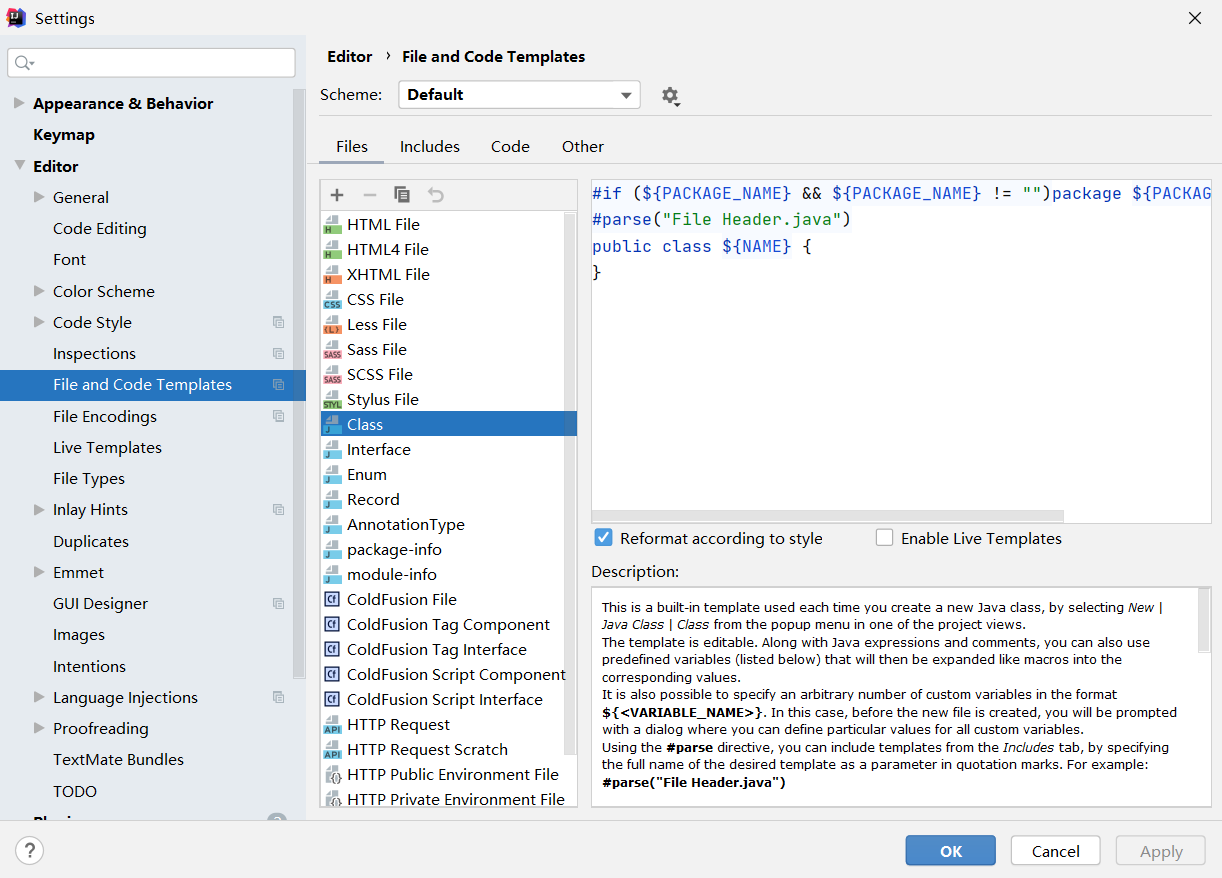Viewport: 1222px width, 878px height.
Task: Click the horizontal scrollbar of template editor
Action: [x=828, y=516]
